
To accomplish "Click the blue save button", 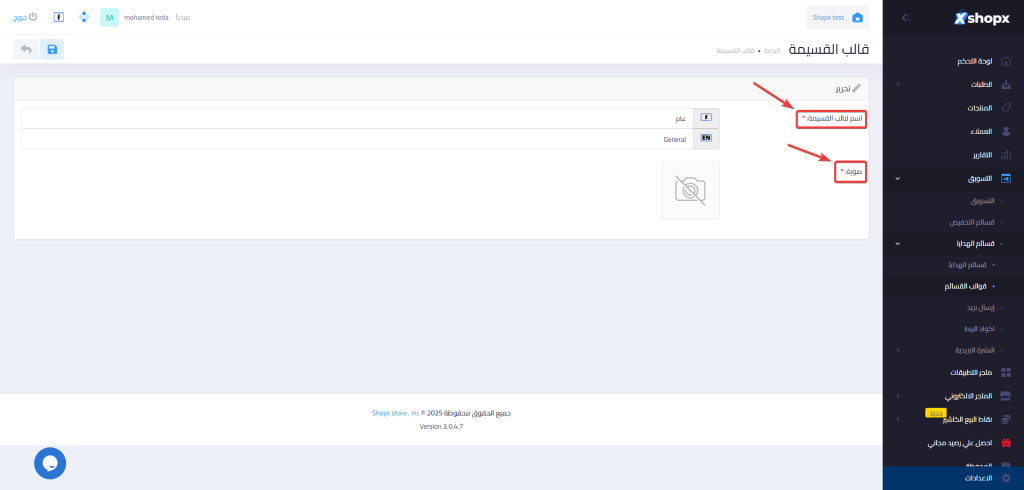I will tap(52, 49).
